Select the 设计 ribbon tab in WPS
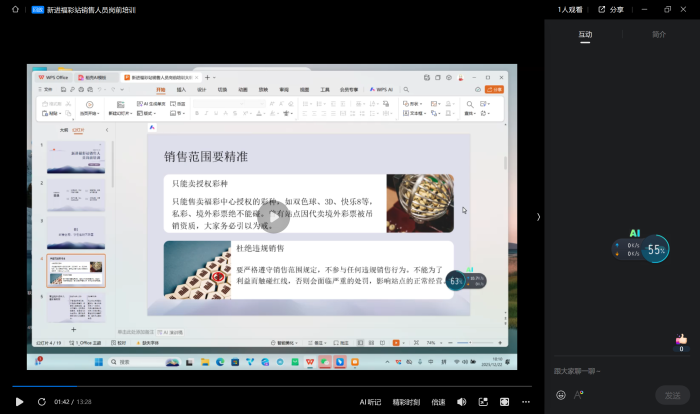Screen dimensions: 700x414 tap(202, 90)
